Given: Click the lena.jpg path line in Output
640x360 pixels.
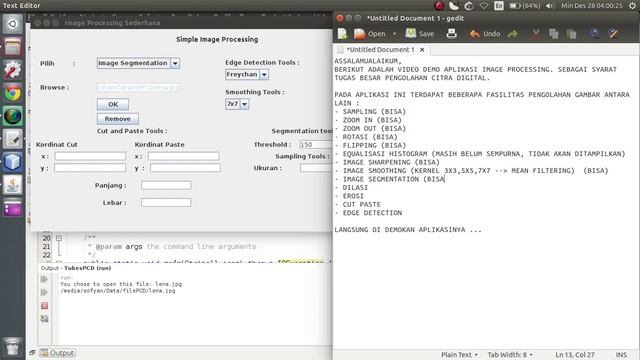Looking at the screenshot, I should click(118, 291).
